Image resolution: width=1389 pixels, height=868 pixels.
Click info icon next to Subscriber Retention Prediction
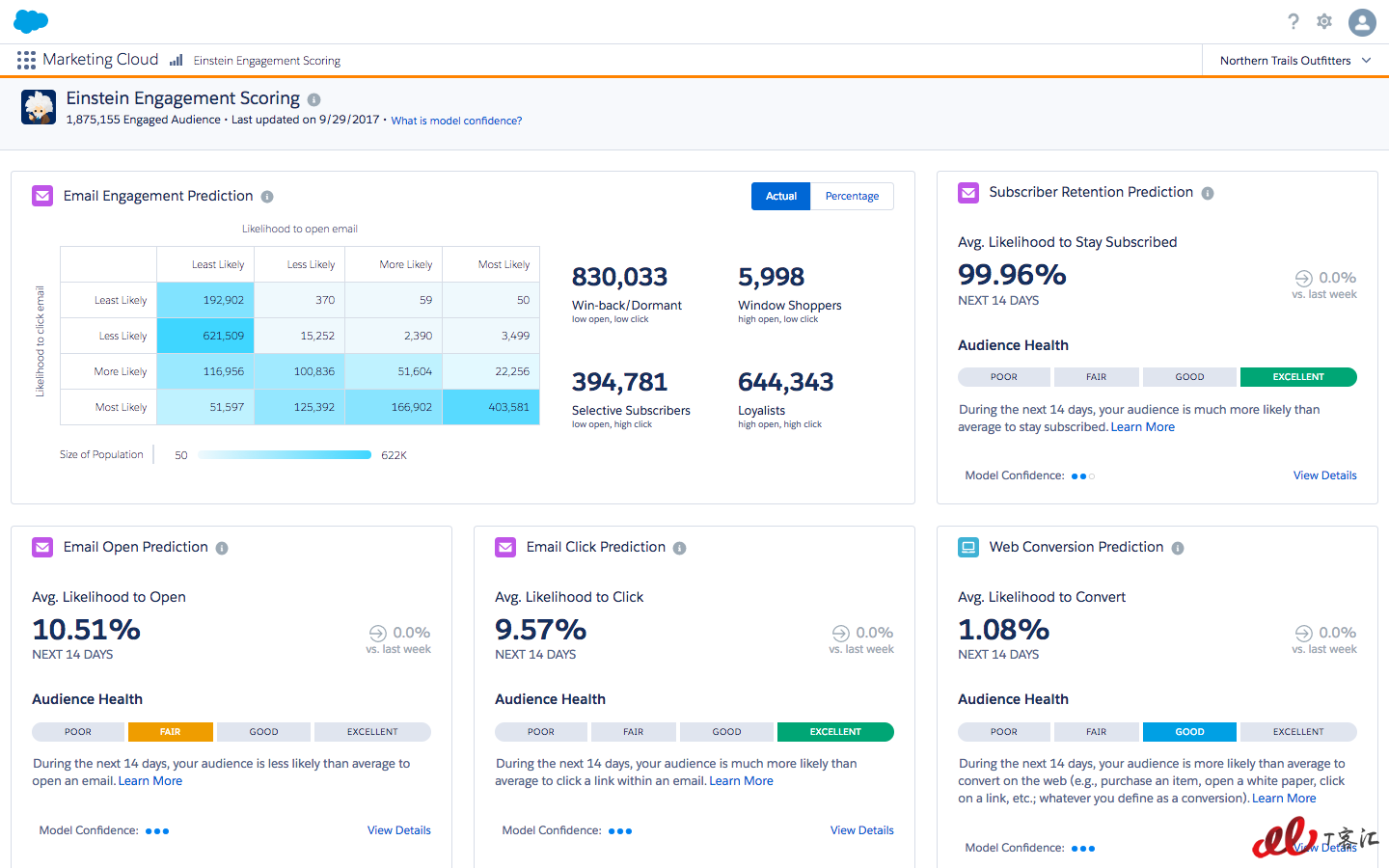pyautogui.click(x=1208, y=193)
